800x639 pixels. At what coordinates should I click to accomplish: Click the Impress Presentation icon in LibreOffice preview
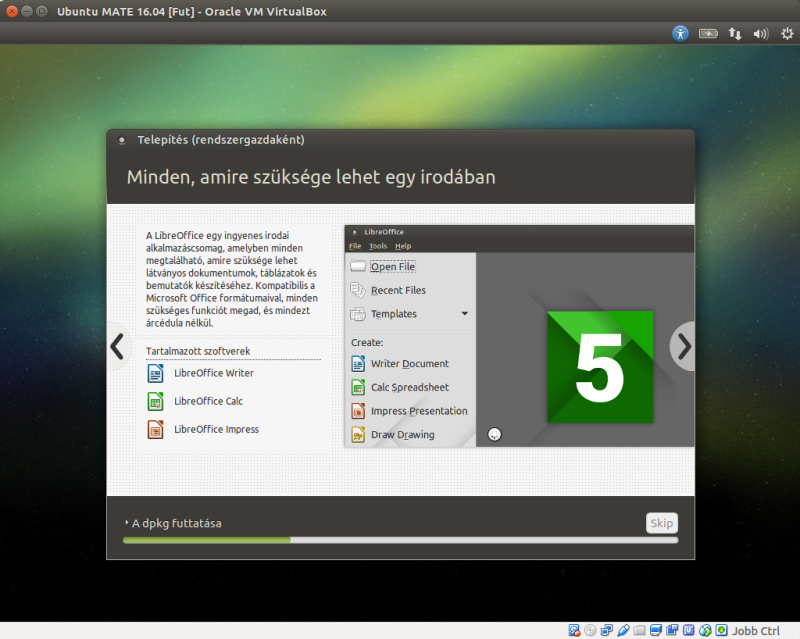358,411
